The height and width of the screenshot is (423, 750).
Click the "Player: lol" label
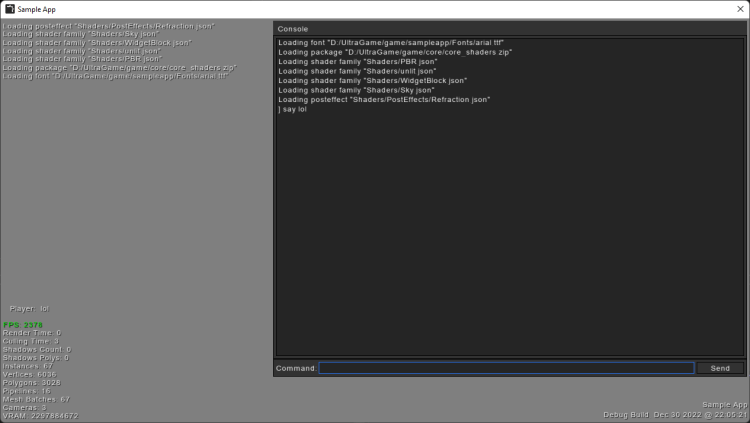30,308
